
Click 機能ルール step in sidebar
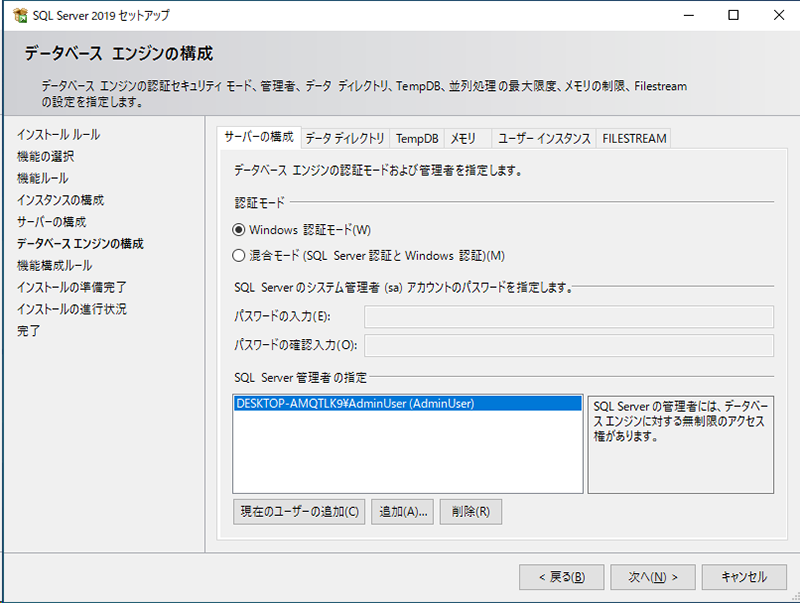point(42,179)
